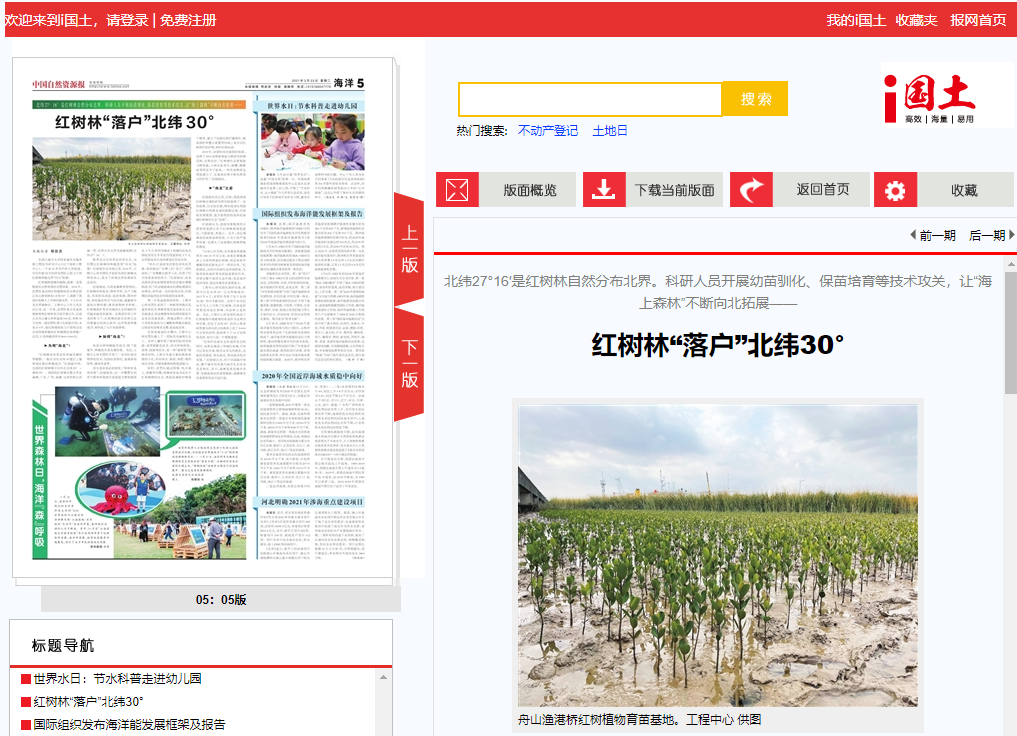This screenshot has width=1017, height=736.
Task: Click the gear icon beside 收藏
Action: (895, 190)
